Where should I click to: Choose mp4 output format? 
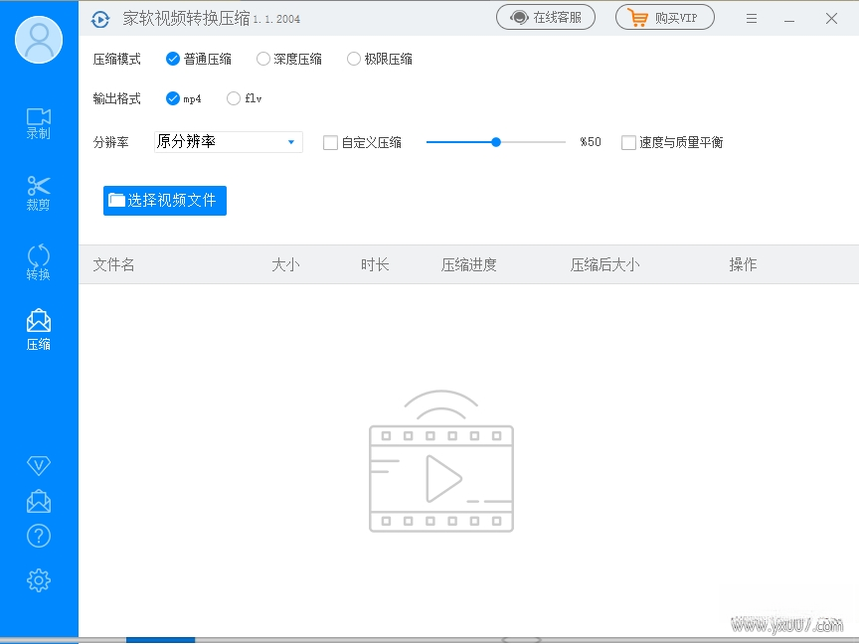pos(184,99)
